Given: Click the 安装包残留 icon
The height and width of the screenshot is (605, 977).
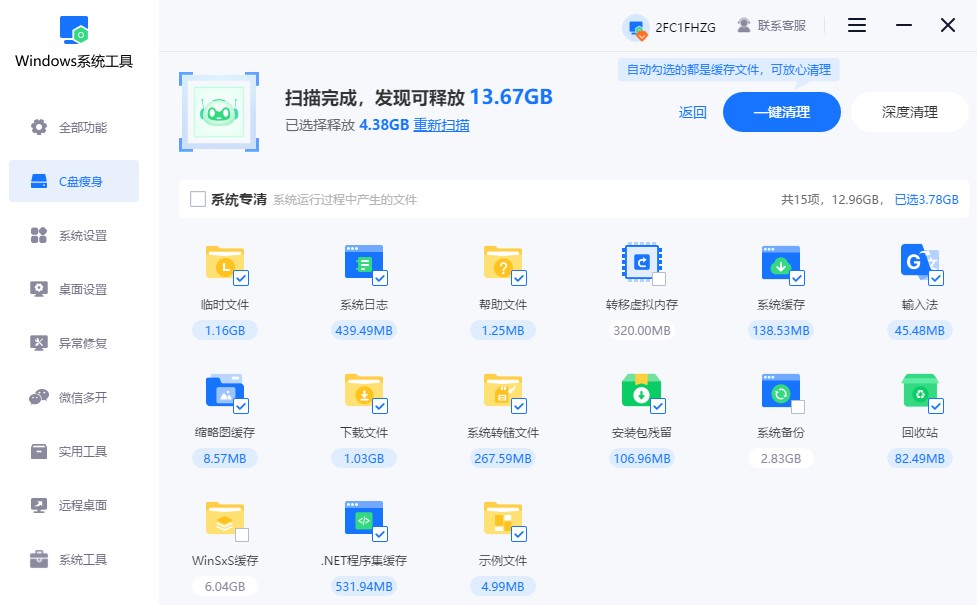Looking at the screenshot, I should [x=641, y=391].
